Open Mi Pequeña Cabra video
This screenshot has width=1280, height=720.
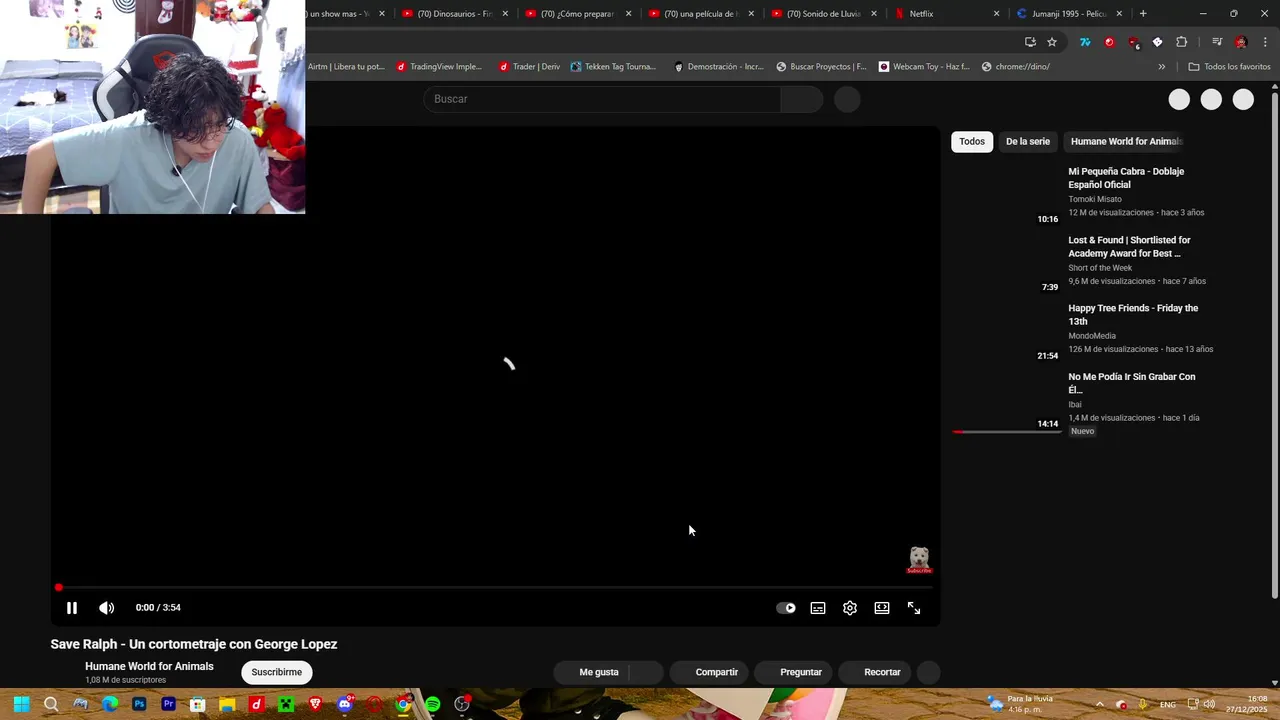coord(1126,178)
